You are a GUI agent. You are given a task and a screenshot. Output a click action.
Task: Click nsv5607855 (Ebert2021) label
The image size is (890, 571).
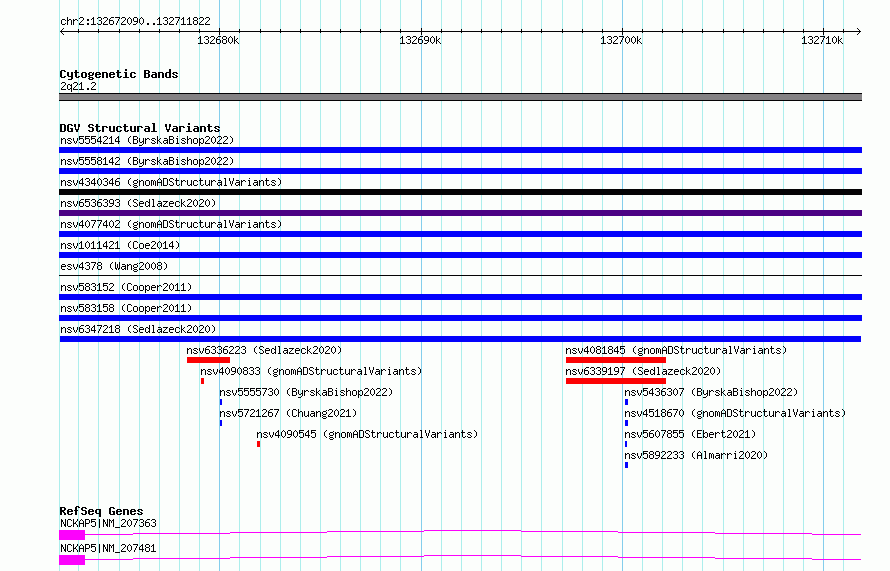690,434
